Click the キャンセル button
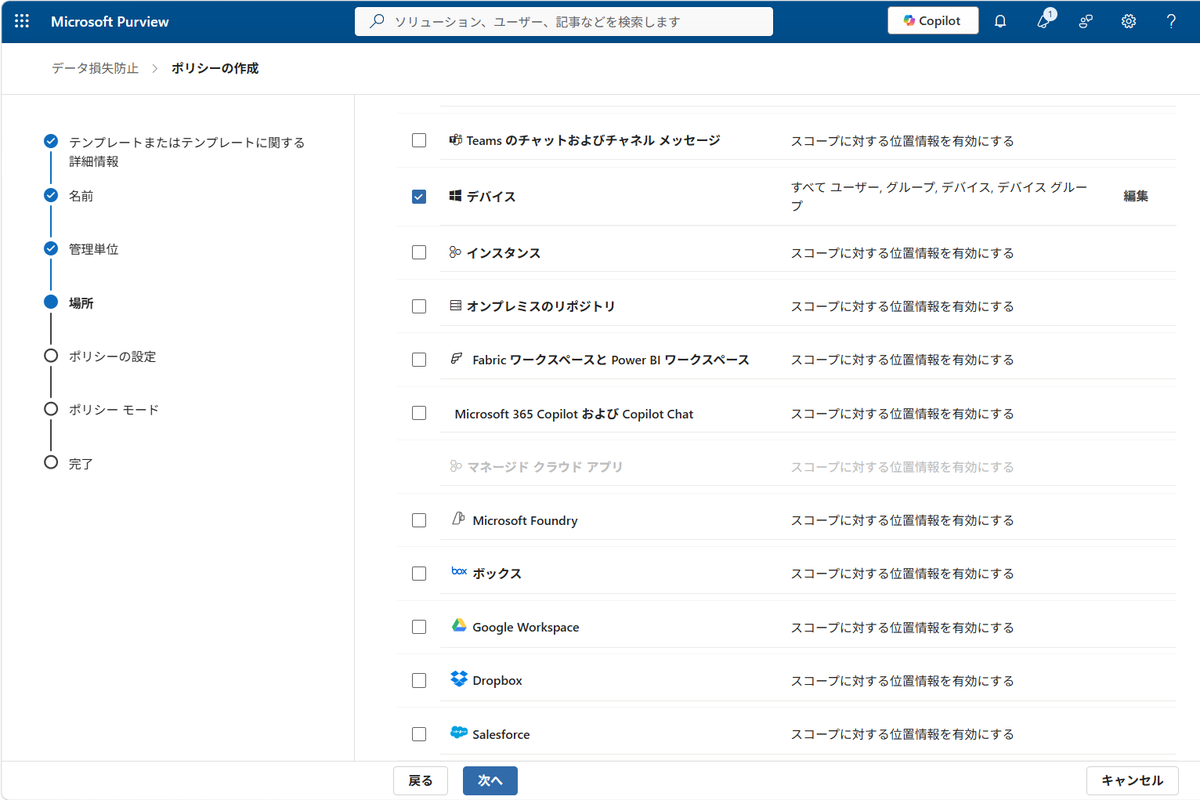This screenshot has width=1200, height=800. click(x=1132, y=781)
